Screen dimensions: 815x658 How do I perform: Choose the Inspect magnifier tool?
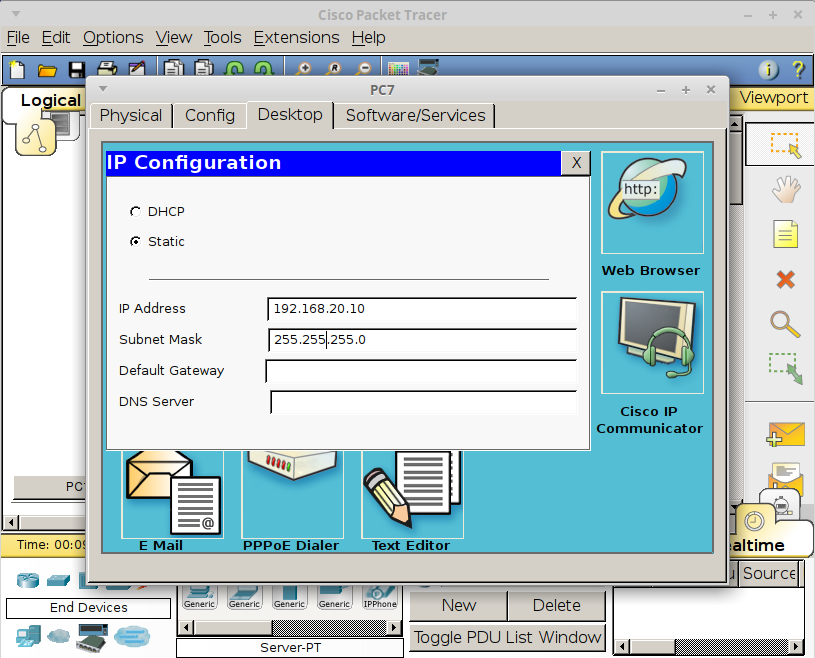[x=785, y=325]
